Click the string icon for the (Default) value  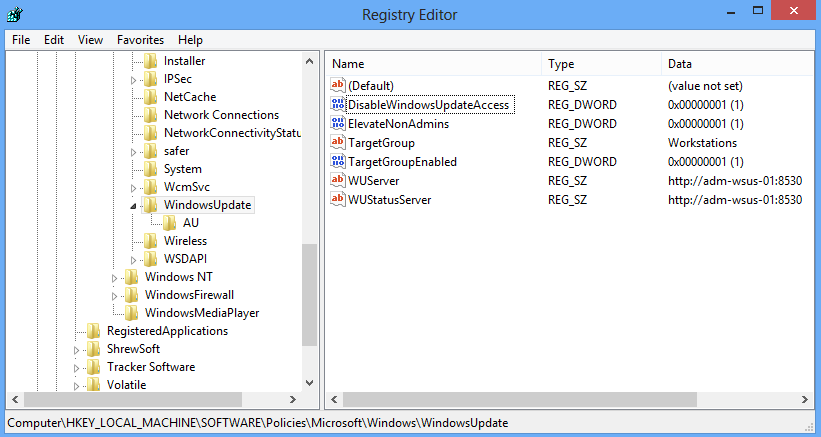(x=338, y=85)
